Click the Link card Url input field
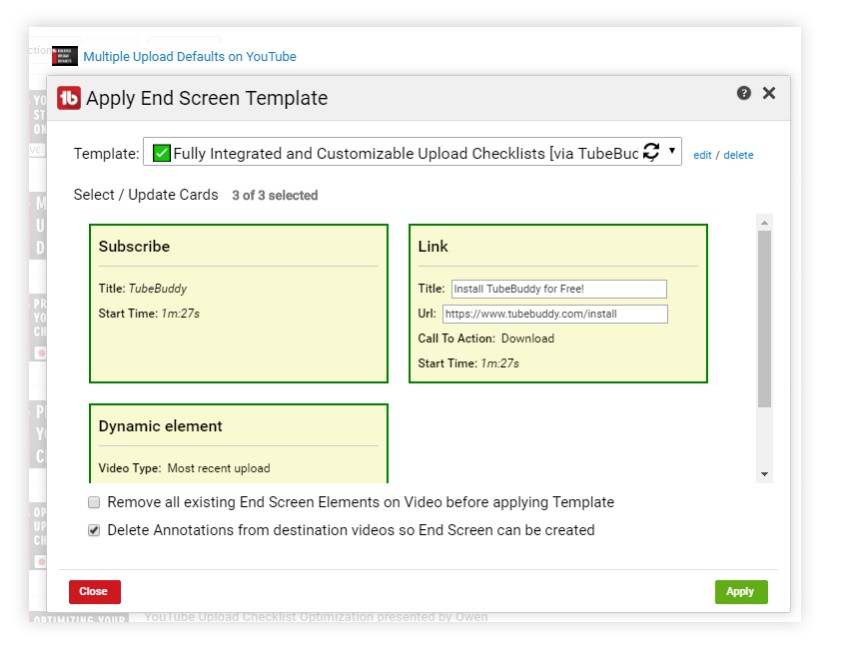The height and width of the screenshot is (653, 847). (554, 314)
